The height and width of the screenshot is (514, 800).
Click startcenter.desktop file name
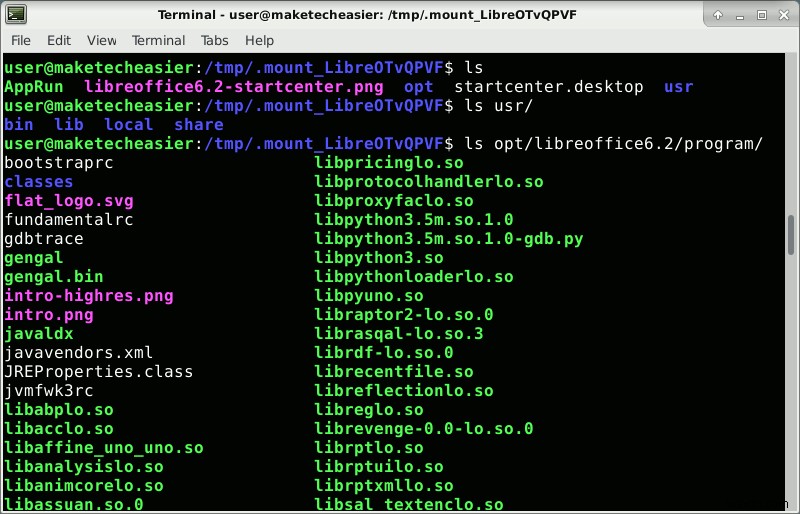pyautogui.click(x=548, y=87)
